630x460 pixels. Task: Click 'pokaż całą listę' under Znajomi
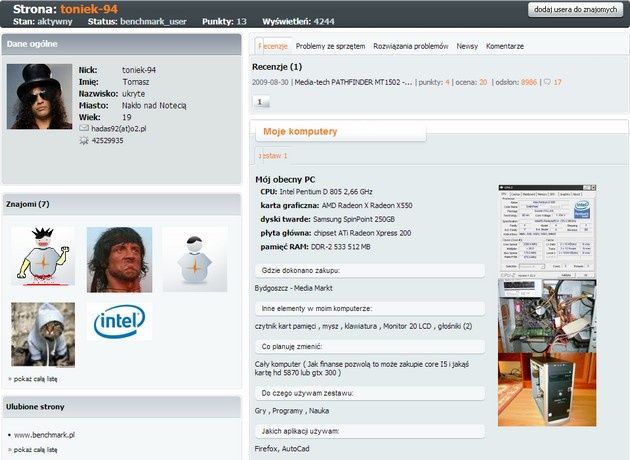click(35, 379)
